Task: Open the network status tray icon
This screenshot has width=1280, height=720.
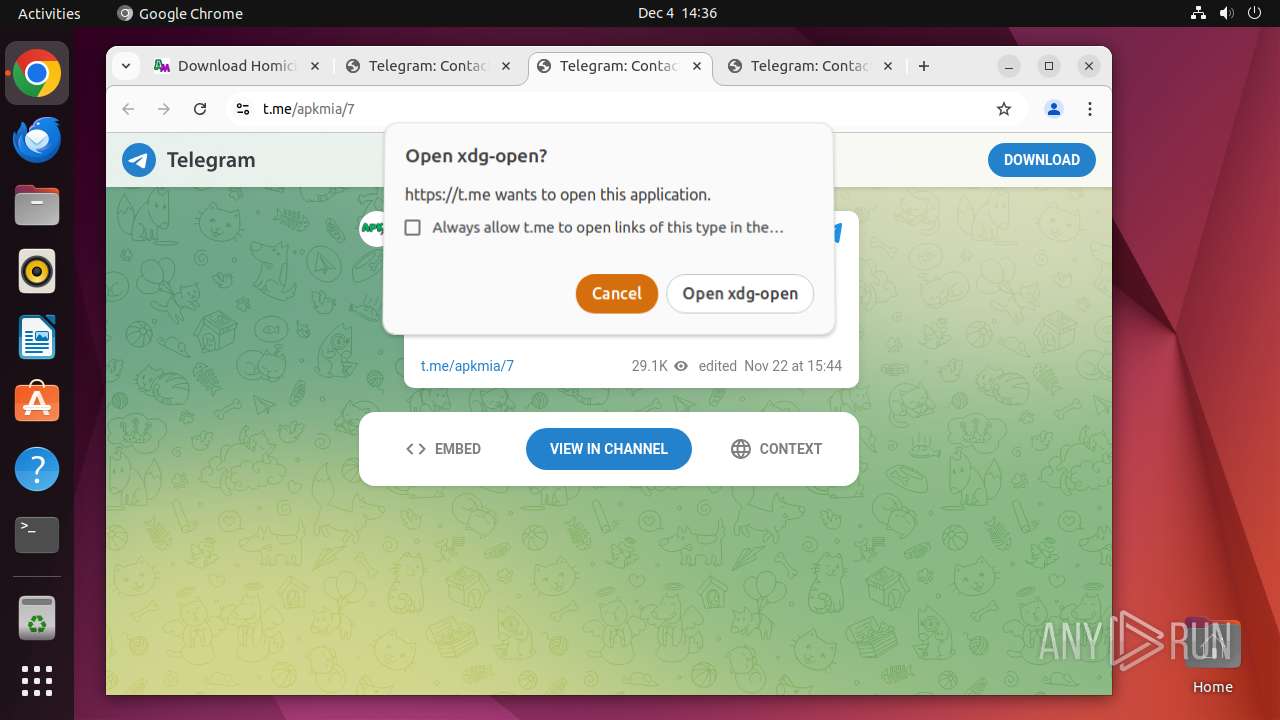Action: [1199, 13]
